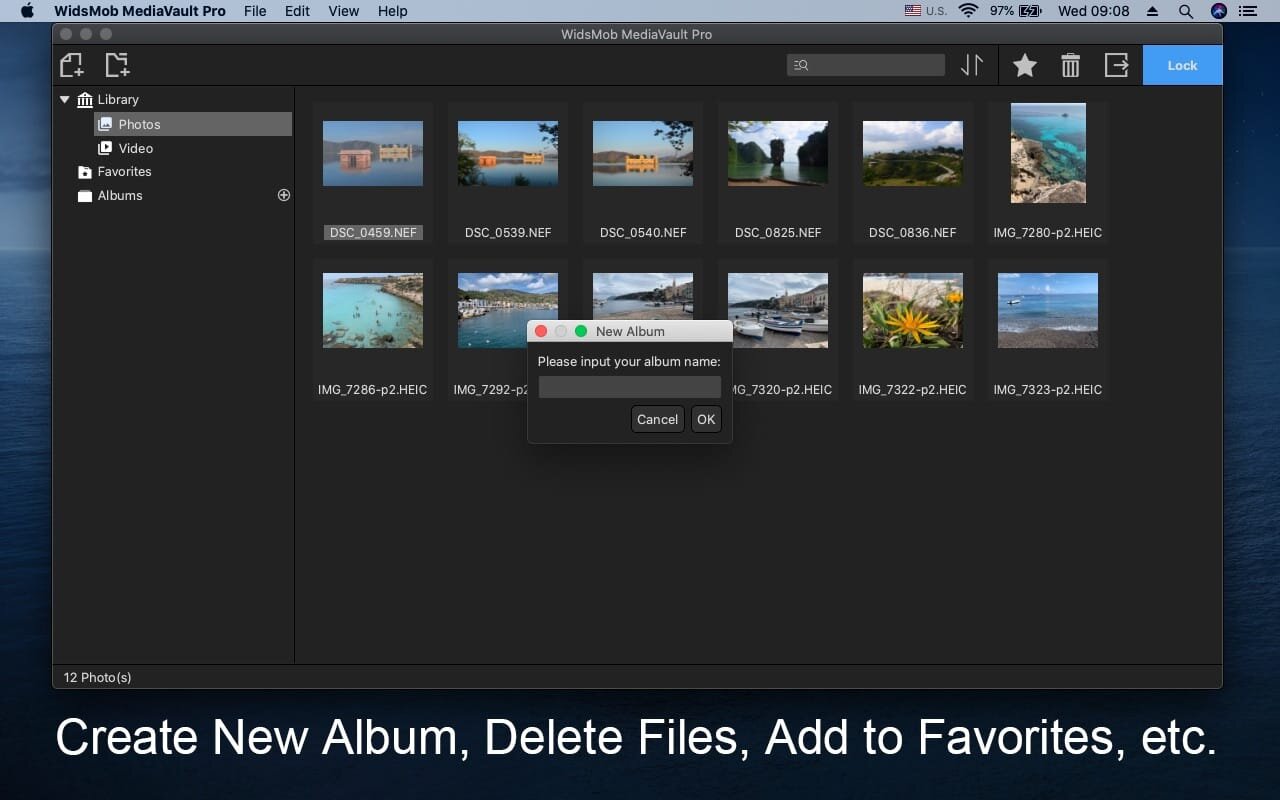Image resolution: width=1280 pixels, height=800 pixels.
Task: Open Video in the sidebar
Action: pos(135,148)
